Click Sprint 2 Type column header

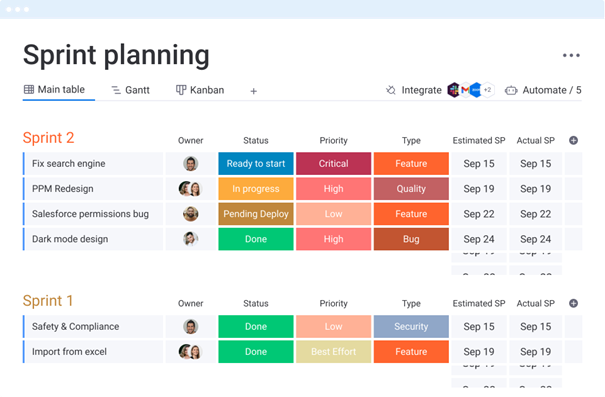point(411,140)
